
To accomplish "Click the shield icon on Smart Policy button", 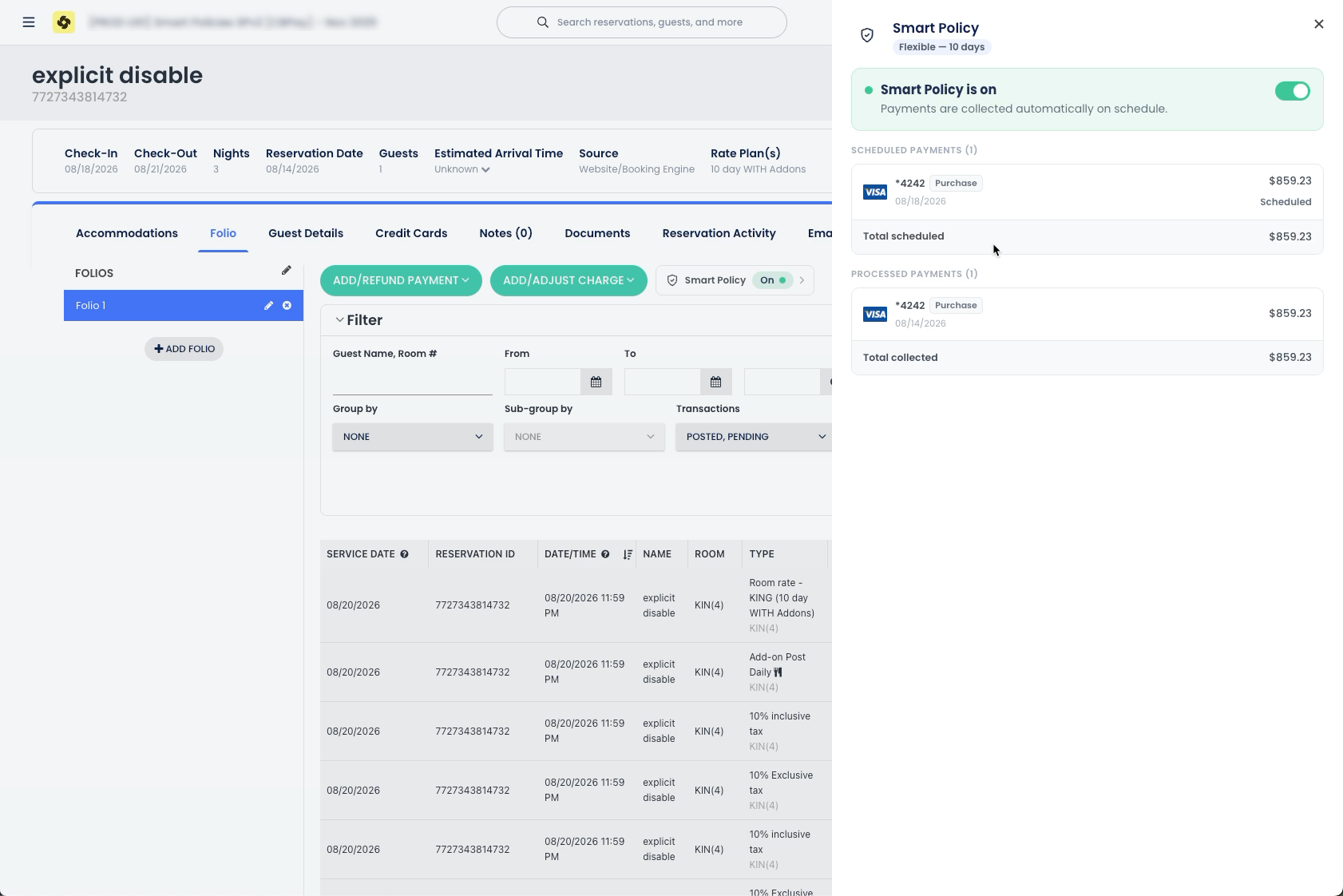I will pos(672,280).
